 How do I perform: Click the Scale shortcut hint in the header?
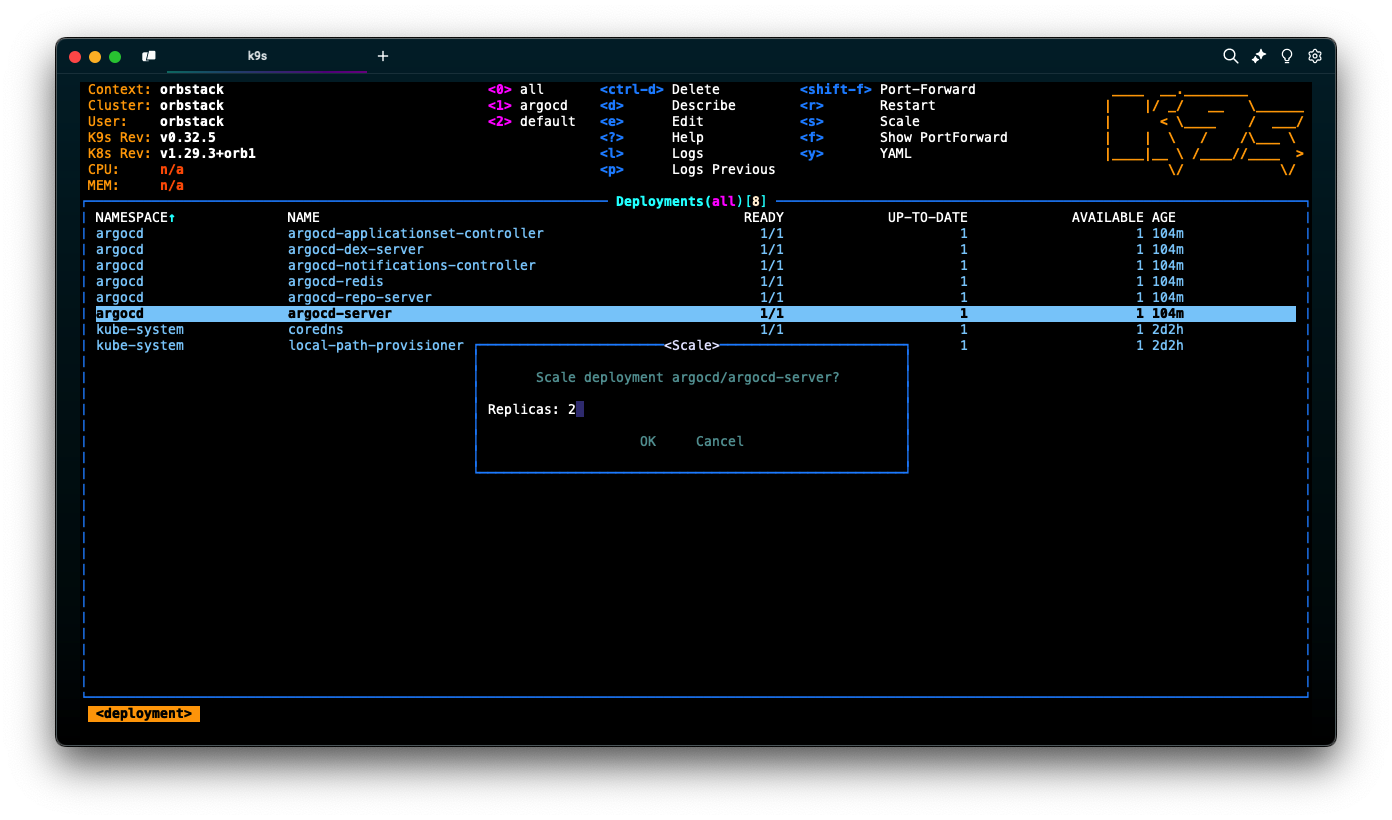tap(860, 121)
